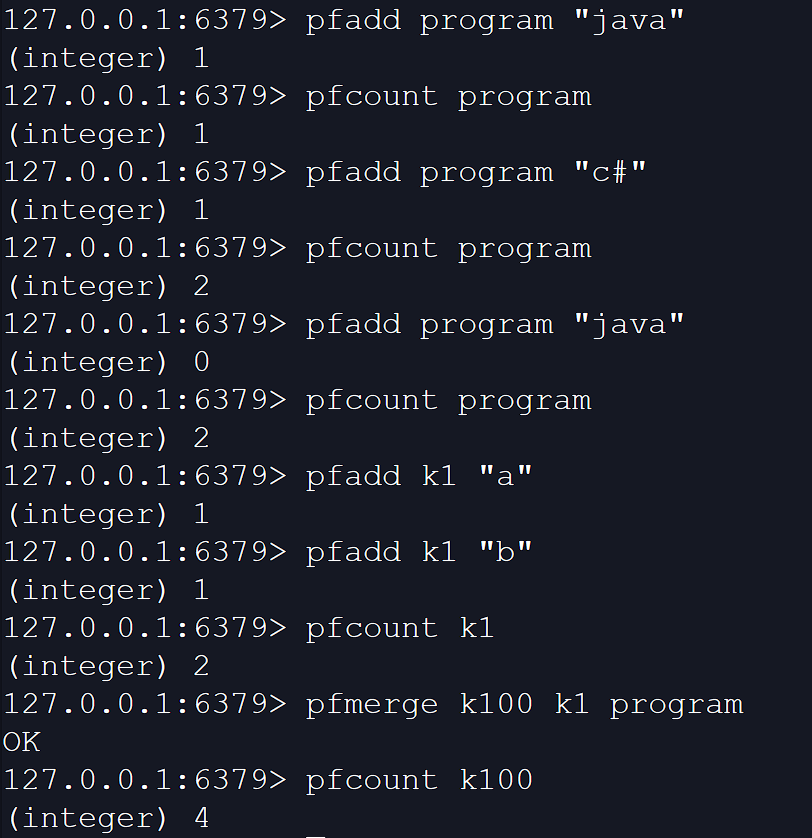Click the prompt before "pfcount k100"
Screen dimensions: 812x838
click(144, 780)
